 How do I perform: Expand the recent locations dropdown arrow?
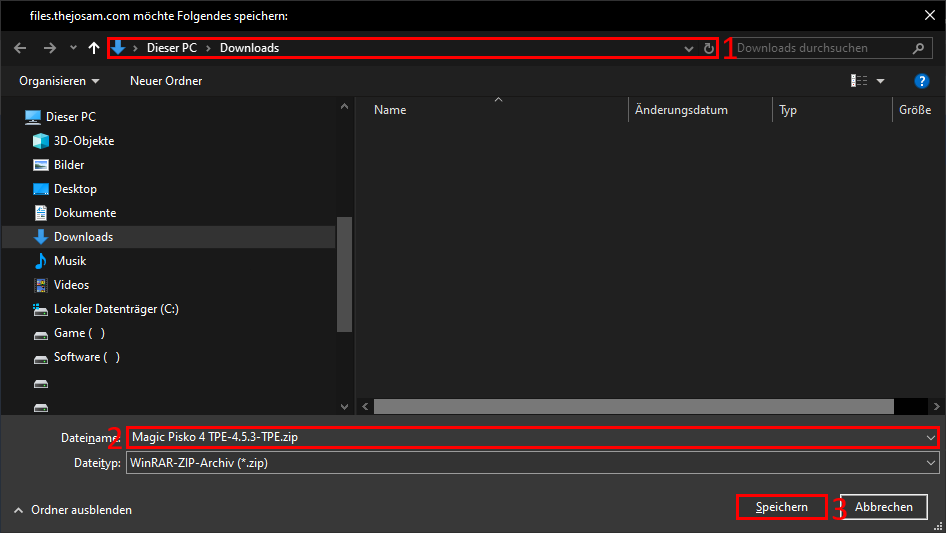click(73, 48)
